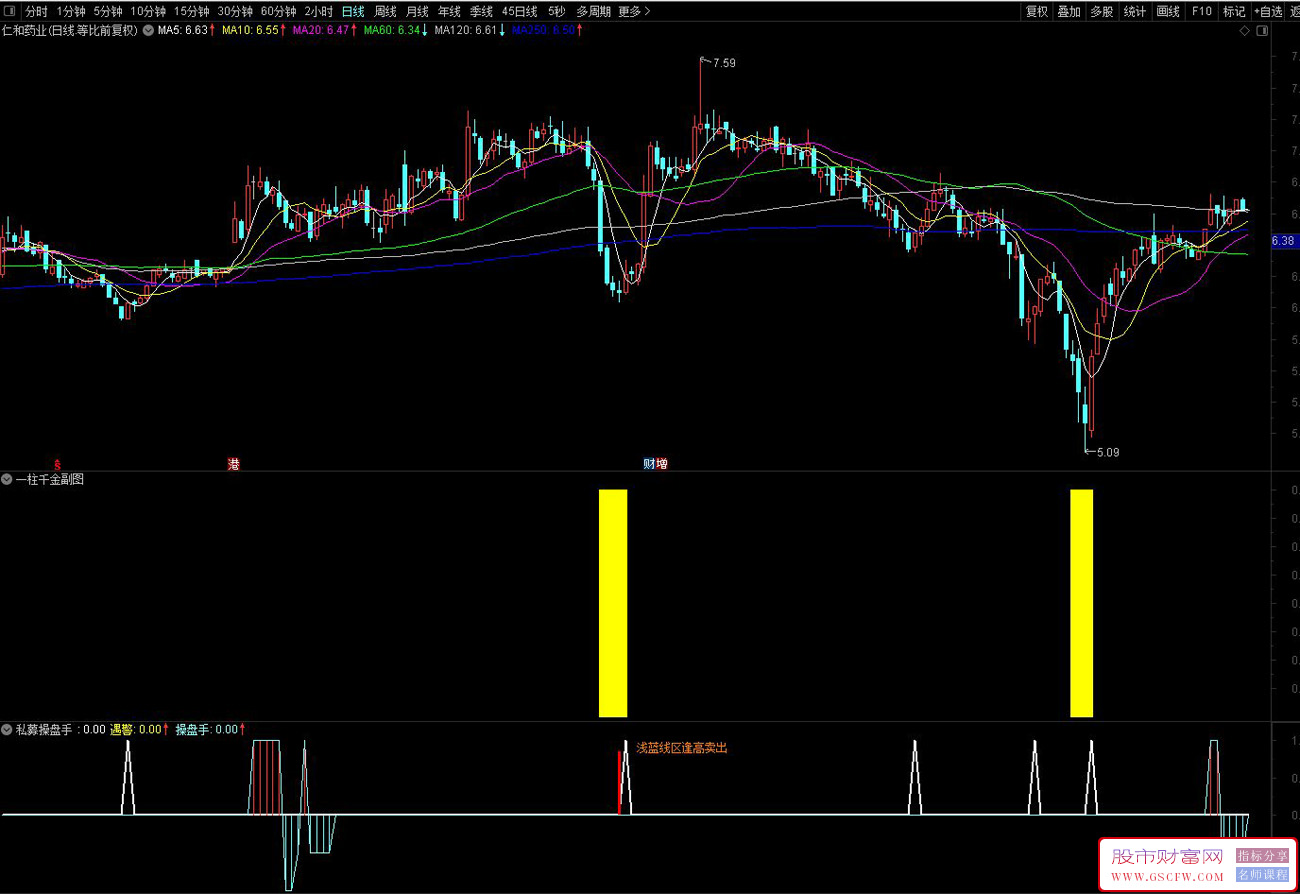The height and width of the screenshot is (894, 1300).
Task: Select the 日线 daily chart tab
Action: click(x=353, y=12)
